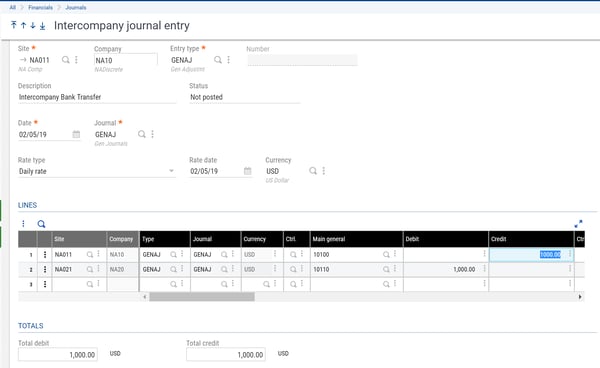Search within the Lines grid
The image size is (600, 368).
(41, 224)
